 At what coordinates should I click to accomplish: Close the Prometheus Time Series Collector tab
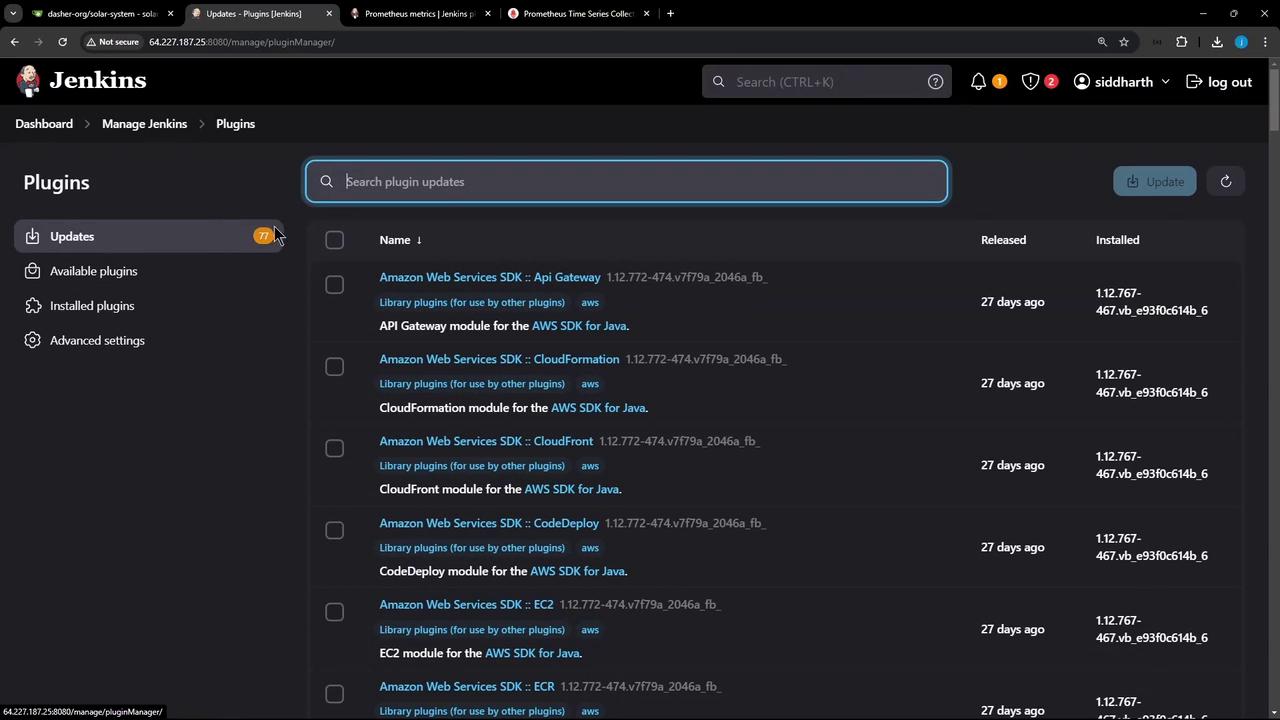[x=646, y=14]
